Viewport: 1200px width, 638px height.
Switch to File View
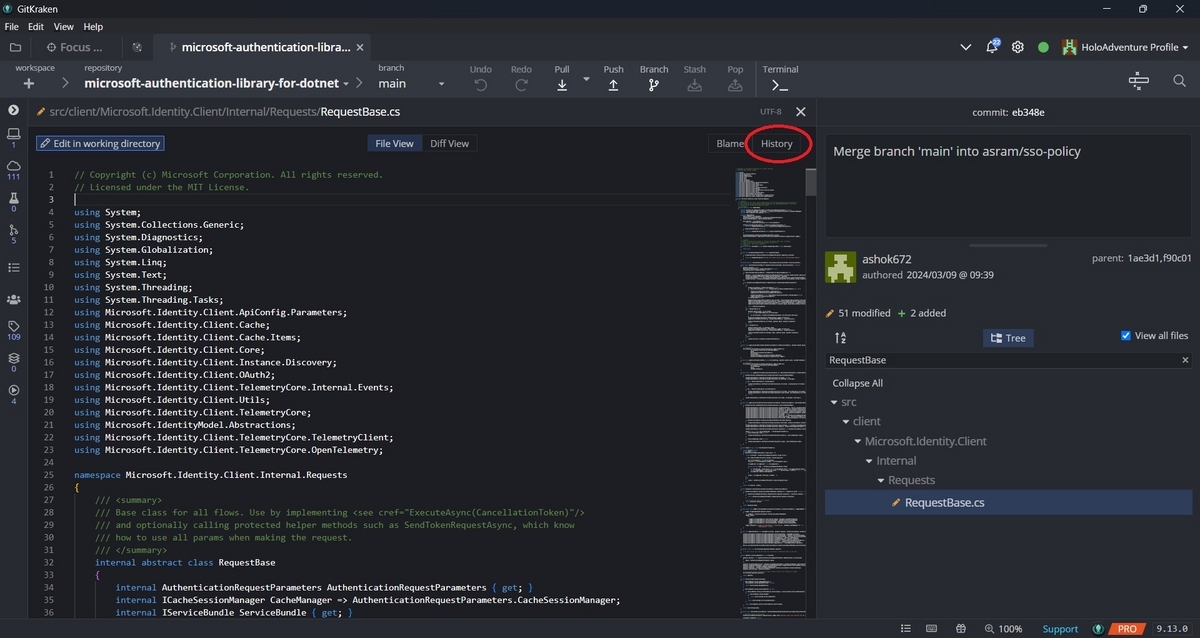pyautogui.click(x=394, y=143)
